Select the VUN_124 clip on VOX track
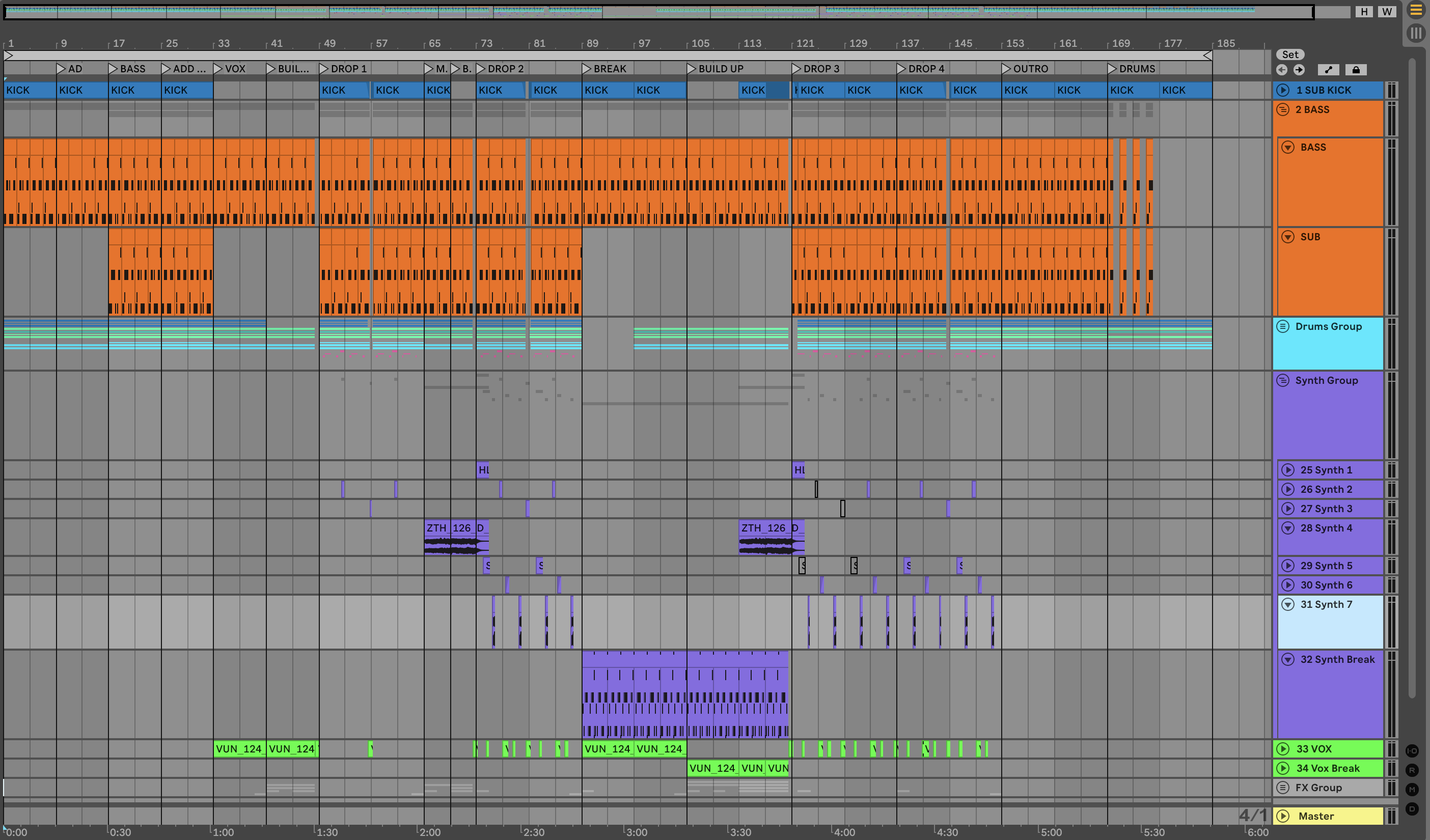The width and height of the screenshot is (1430, 840). pos(239,749)
